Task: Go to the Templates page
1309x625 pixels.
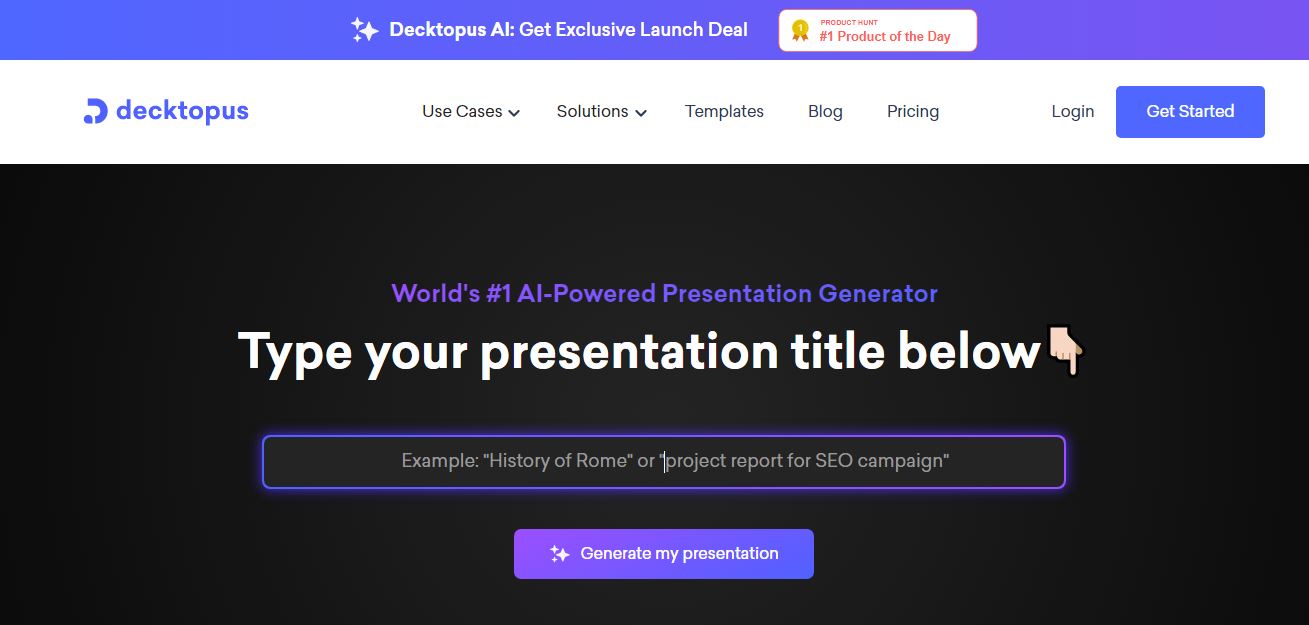Action: tap(724, 112)
